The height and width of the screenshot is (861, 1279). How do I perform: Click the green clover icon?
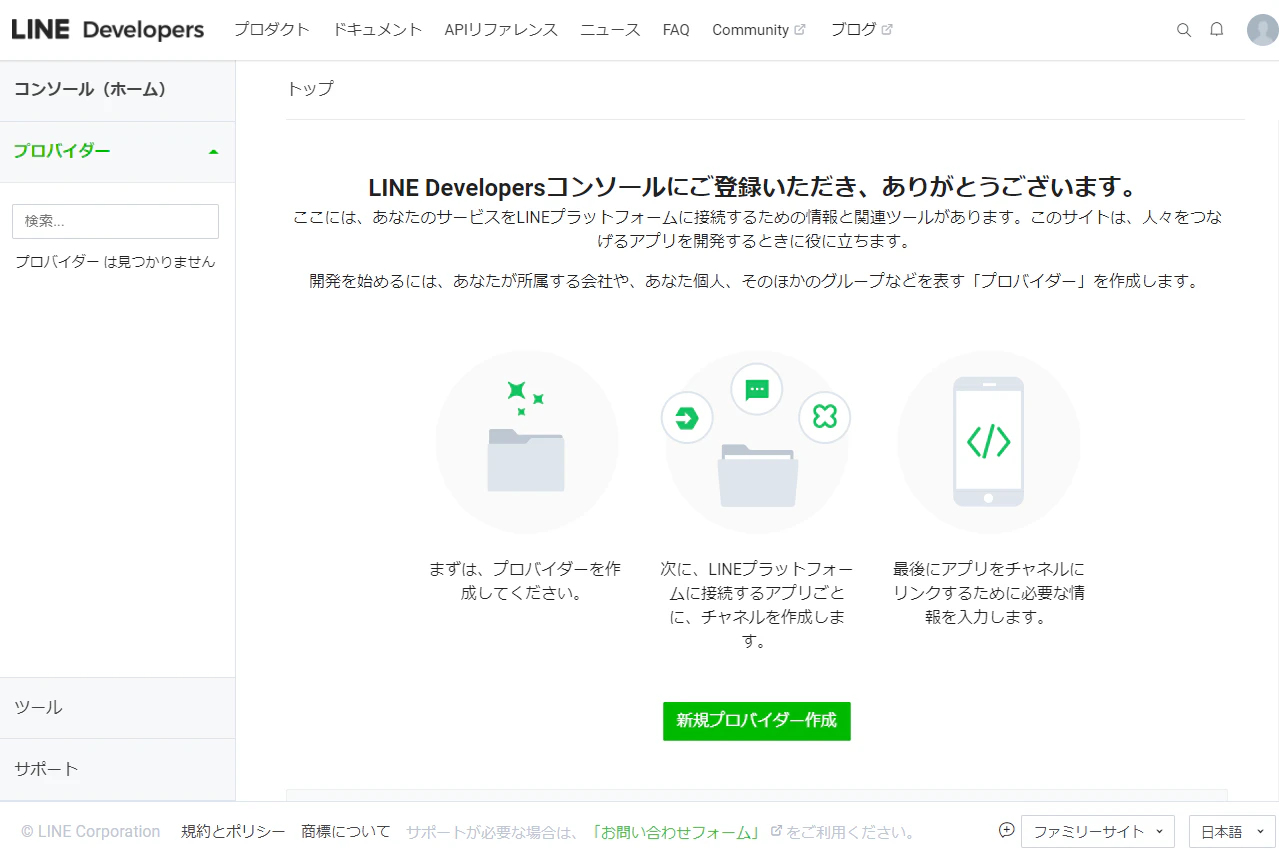[x=825, y=417]
